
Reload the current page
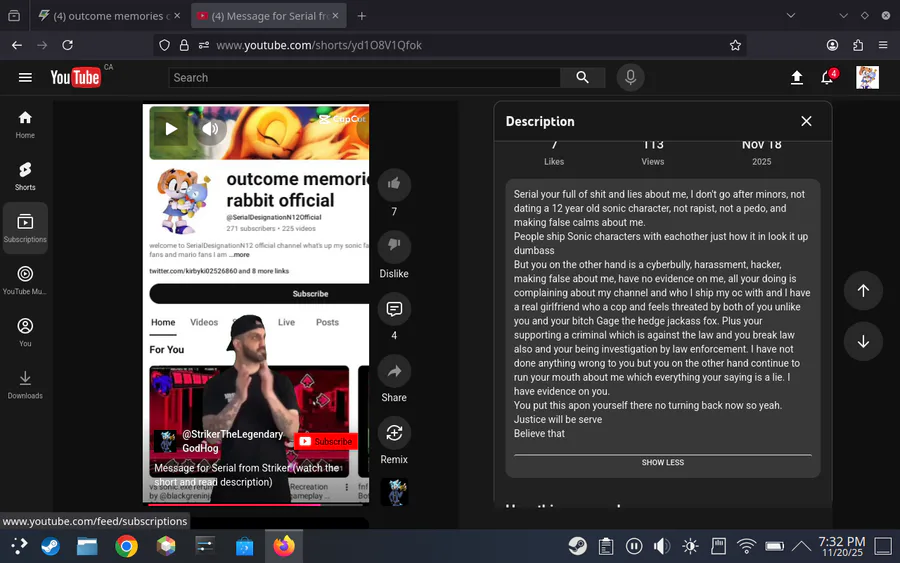67,45
